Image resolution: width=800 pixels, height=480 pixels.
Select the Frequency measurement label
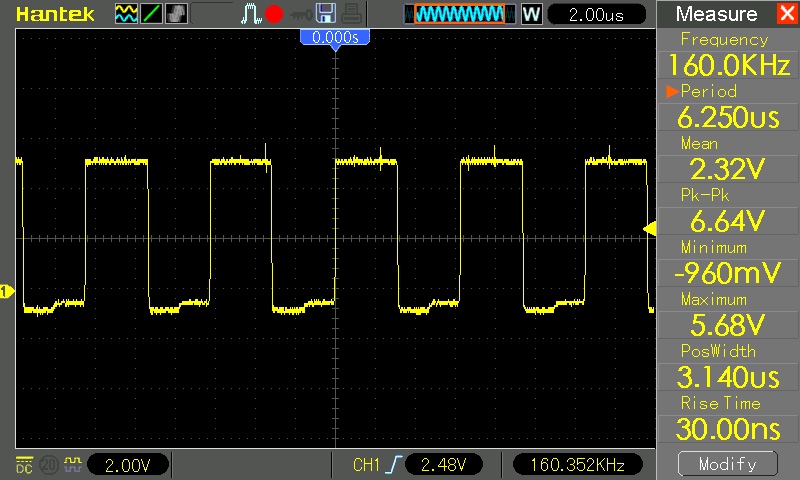coord(724,39)
